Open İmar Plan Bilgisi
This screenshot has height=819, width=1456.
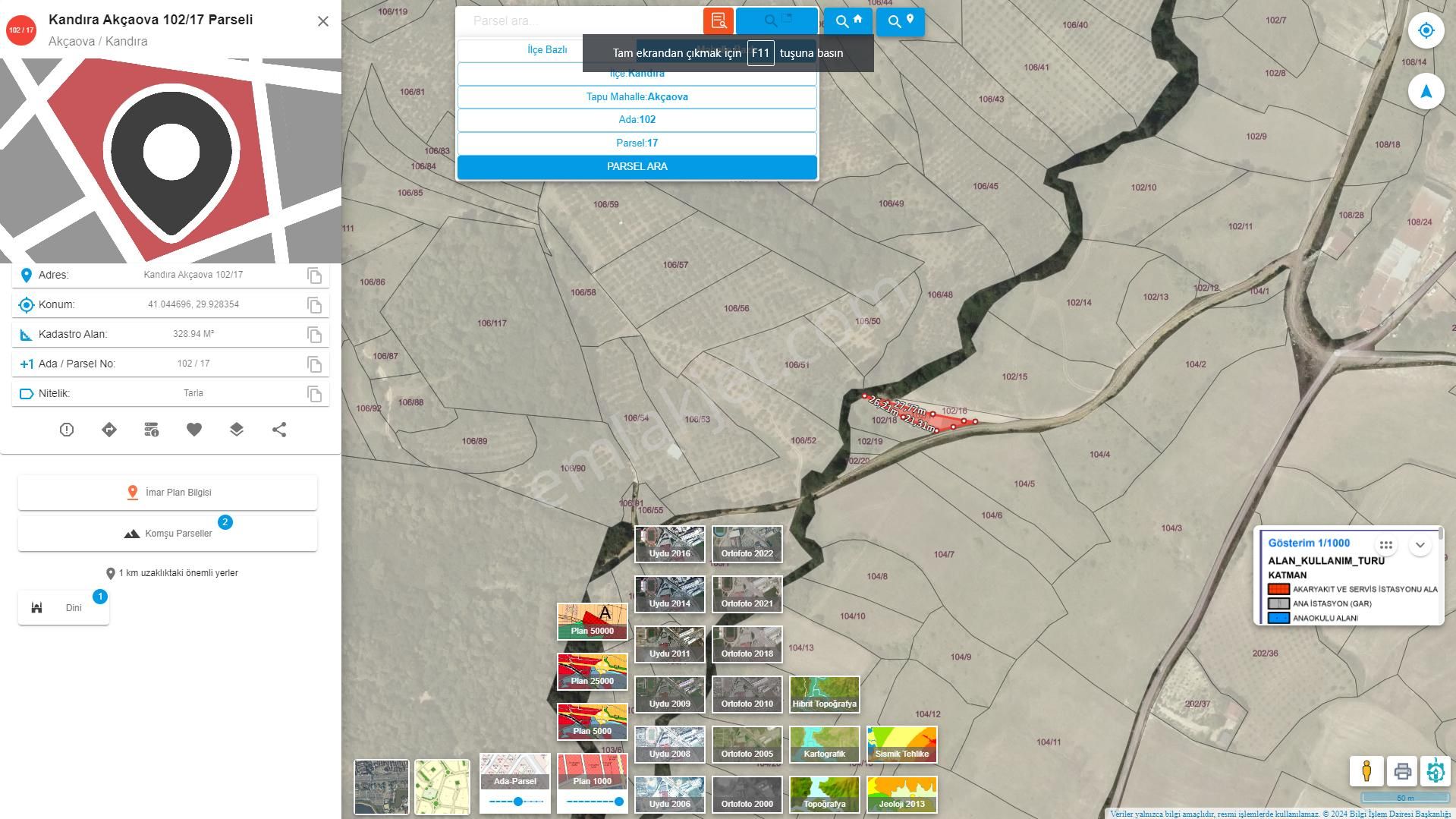[x=168, y=493]
